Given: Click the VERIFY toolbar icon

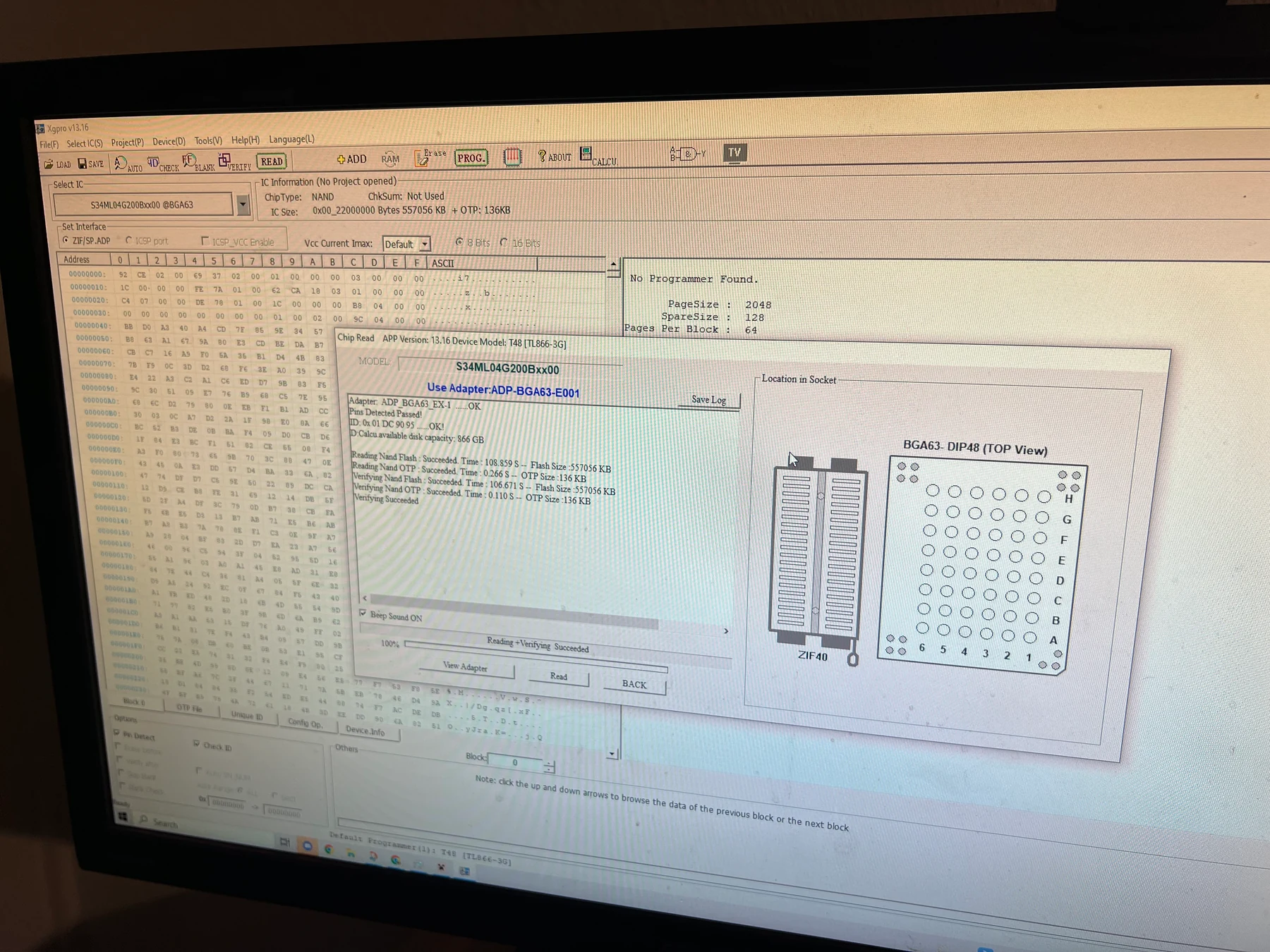Looking at the screenshot, I should point(234,162).
